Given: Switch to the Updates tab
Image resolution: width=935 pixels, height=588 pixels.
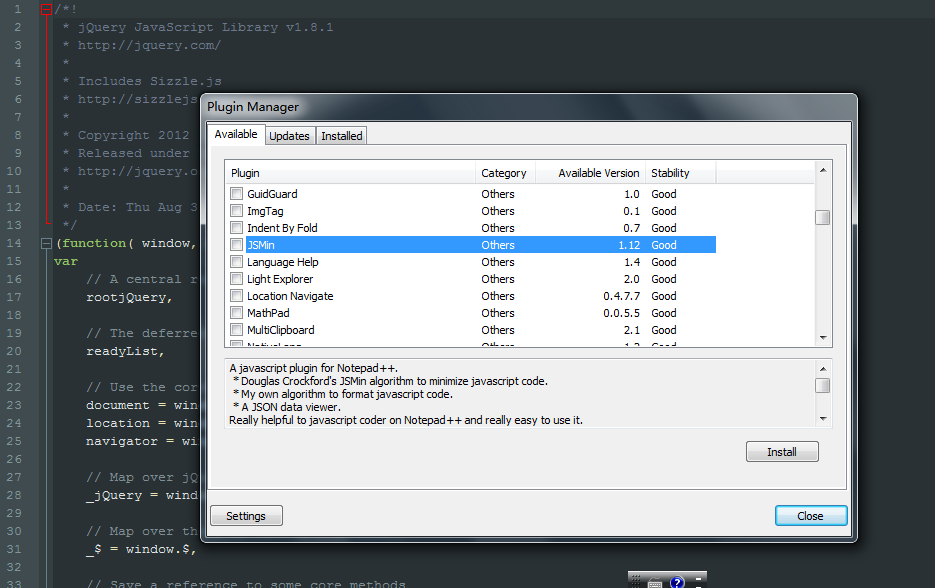Looking at the screenshot, I should [x=290, y=135].
